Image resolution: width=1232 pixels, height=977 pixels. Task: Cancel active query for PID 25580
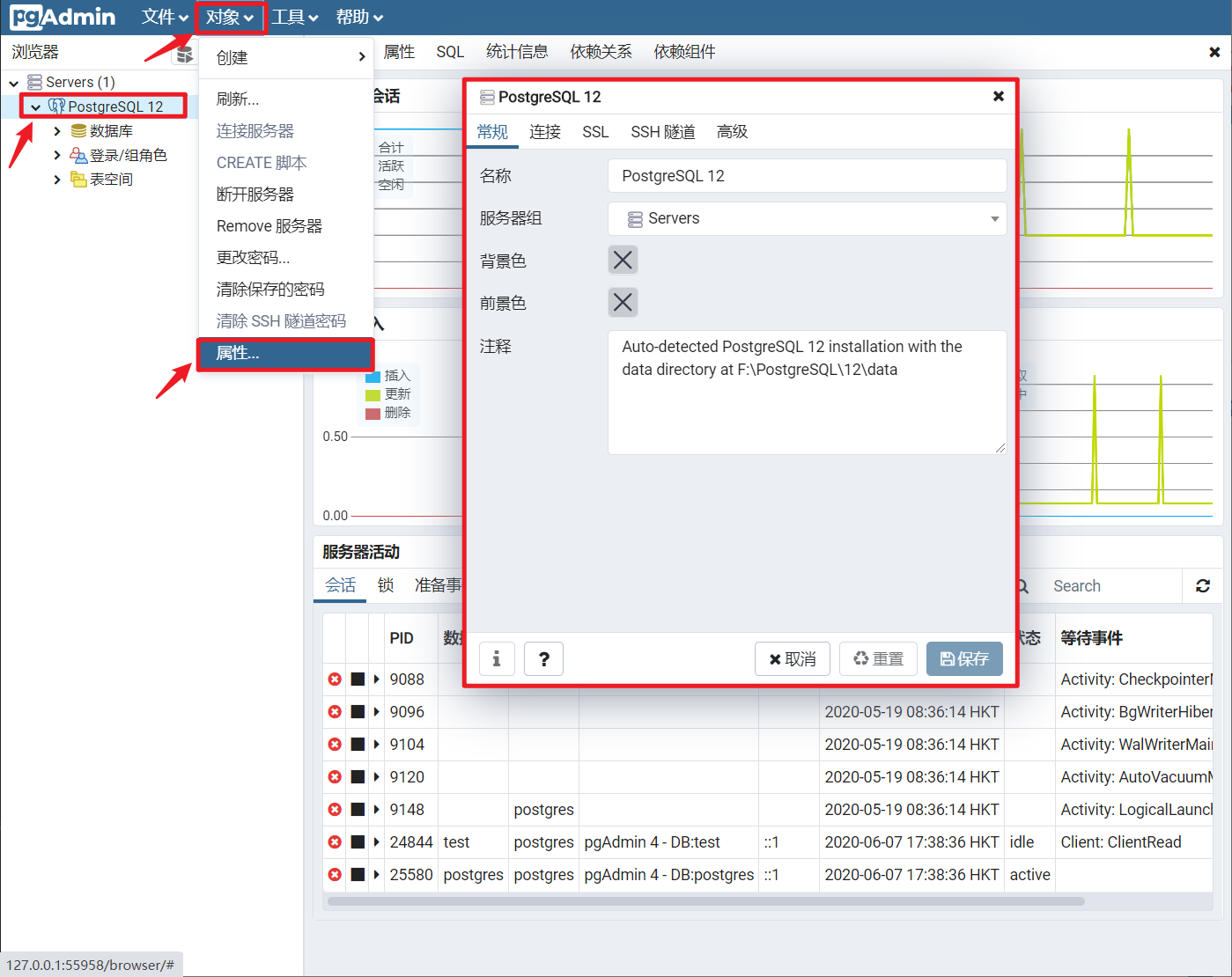pos(358,875)
